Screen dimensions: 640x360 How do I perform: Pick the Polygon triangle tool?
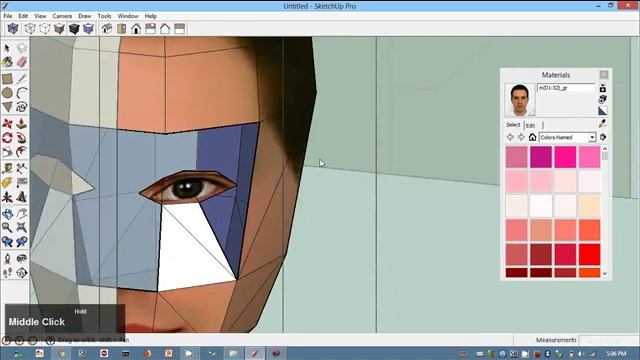click(7, 107)
